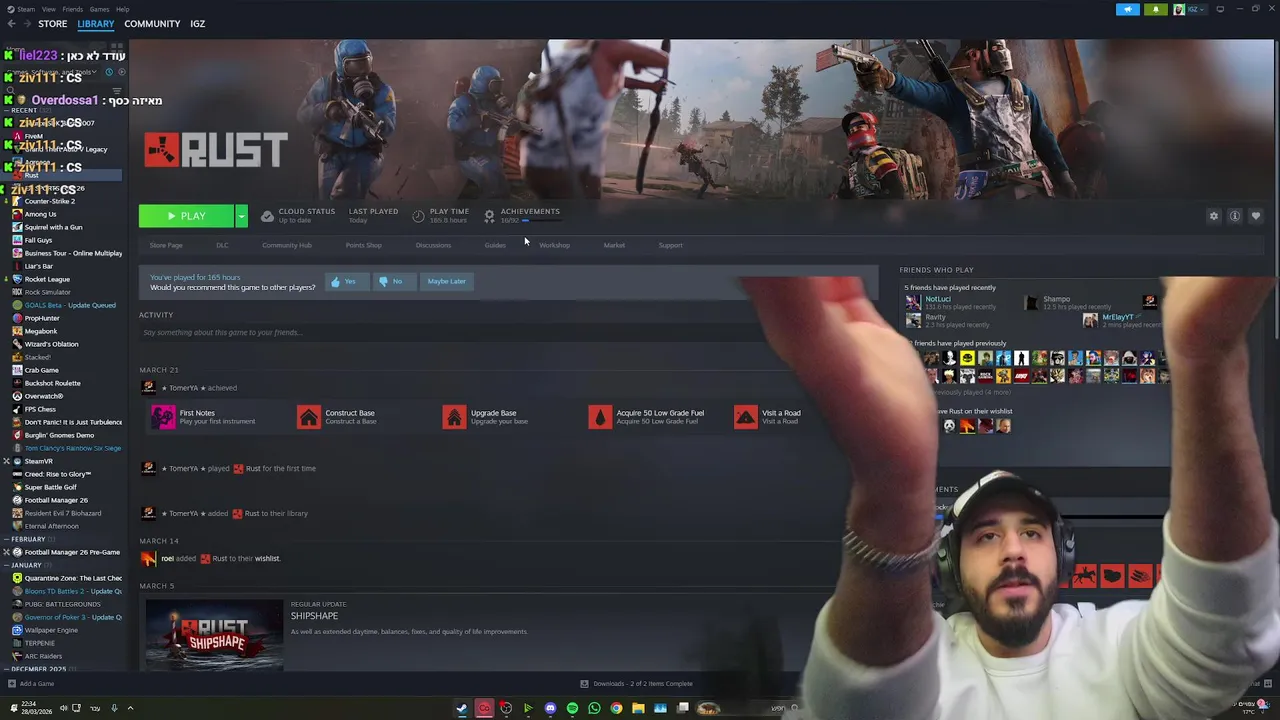Navigate back with the left arrow
The width and height of the screenshot is (1280, 720).
tap(11, 24)
